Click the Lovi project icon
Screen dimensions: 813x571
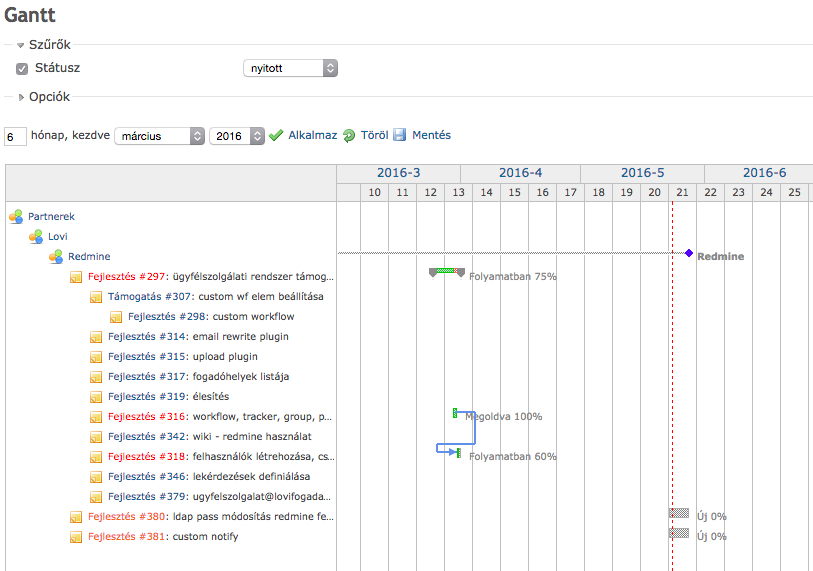pos(36,236)
